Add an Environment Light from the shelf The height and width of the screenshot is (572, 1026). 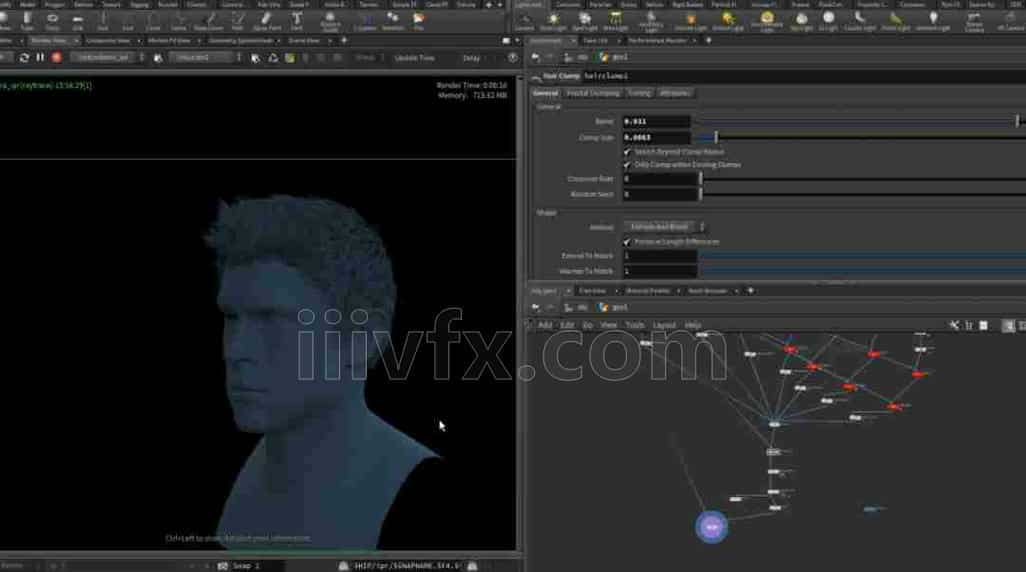767,22
